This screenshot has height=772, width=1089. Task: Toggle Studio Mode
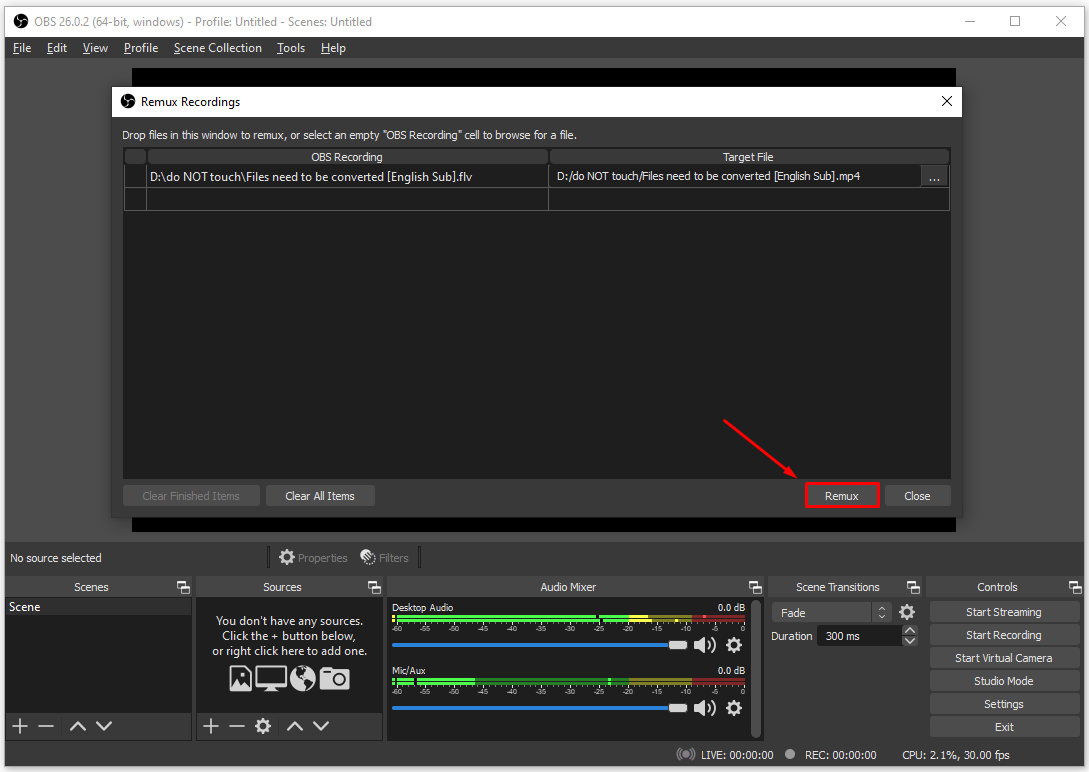tap(1004, 681)
